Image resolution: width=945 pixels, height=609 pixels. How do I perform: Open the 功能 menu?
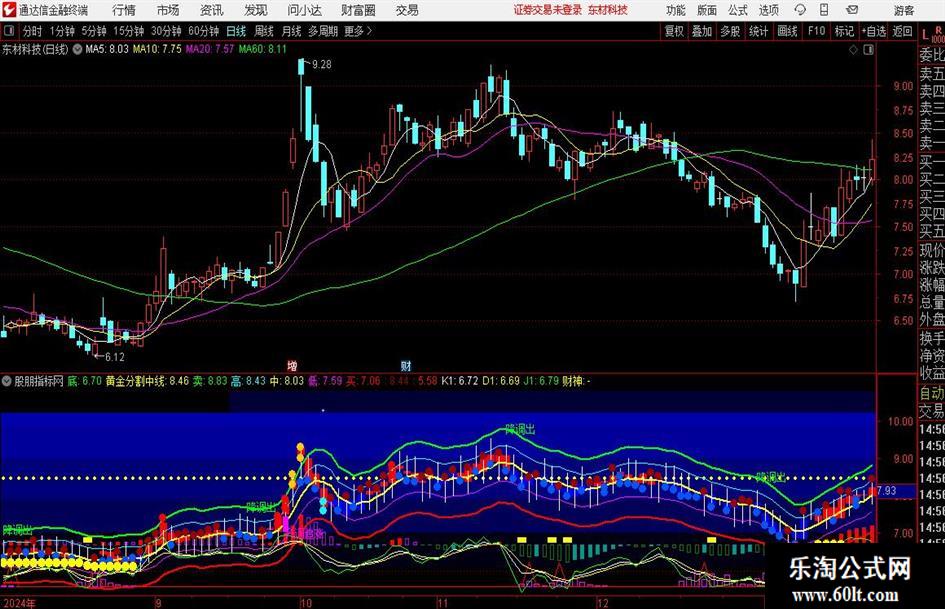coord(676,10)
